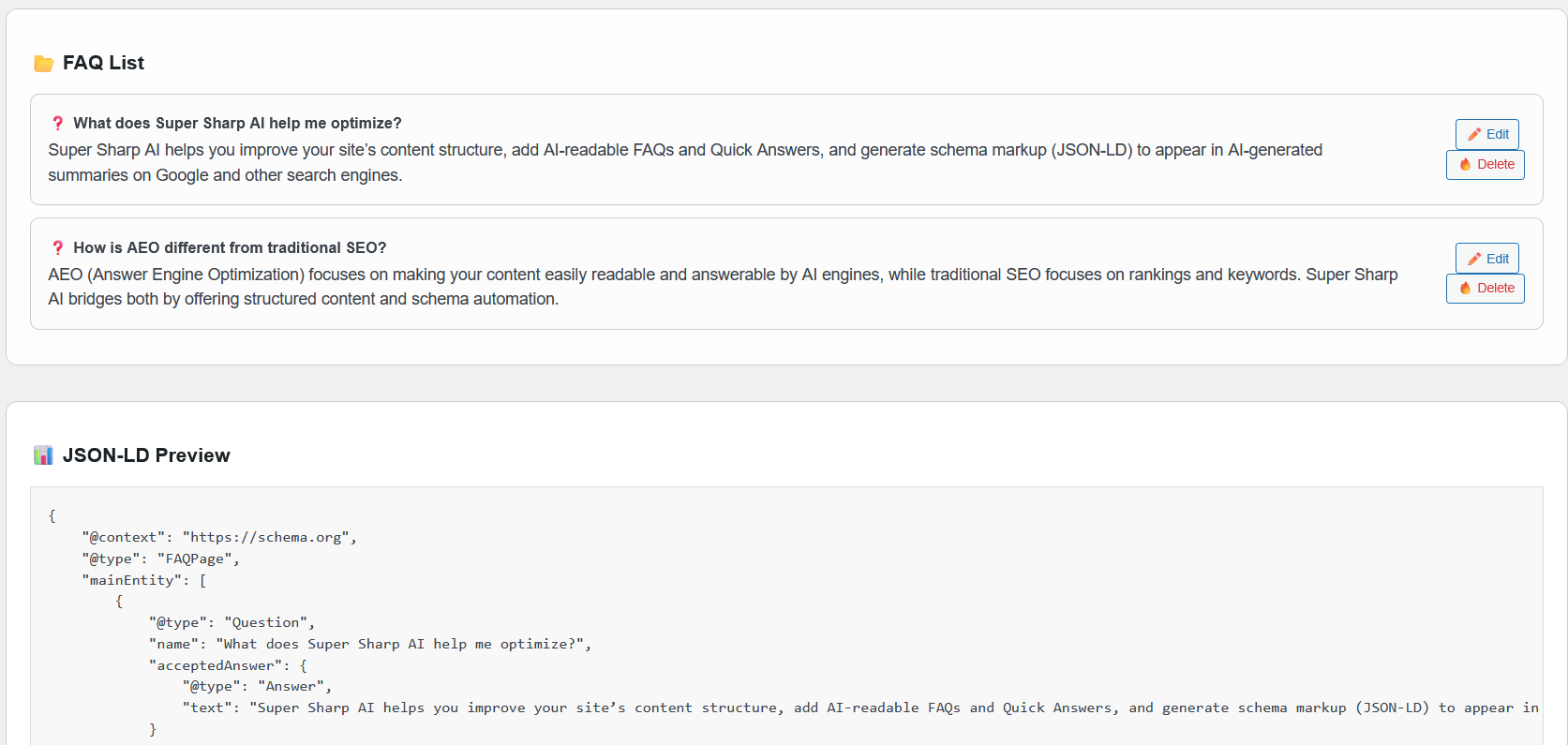This screenshot has width=1568, height=745.
Task: Click the "mainEntity" line in the JSON code
Action: (143, 581)
